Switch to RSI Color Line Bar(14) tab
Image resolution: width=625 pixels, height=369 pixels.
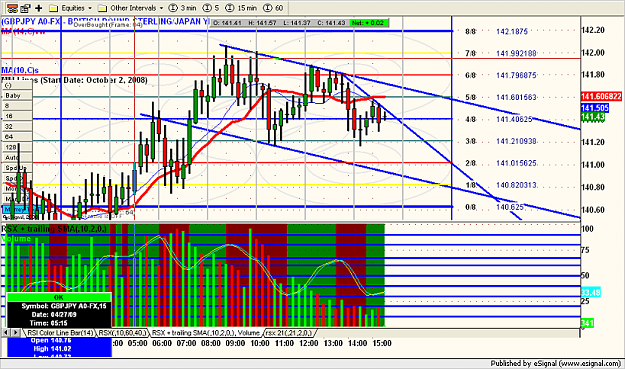(60, 333)
